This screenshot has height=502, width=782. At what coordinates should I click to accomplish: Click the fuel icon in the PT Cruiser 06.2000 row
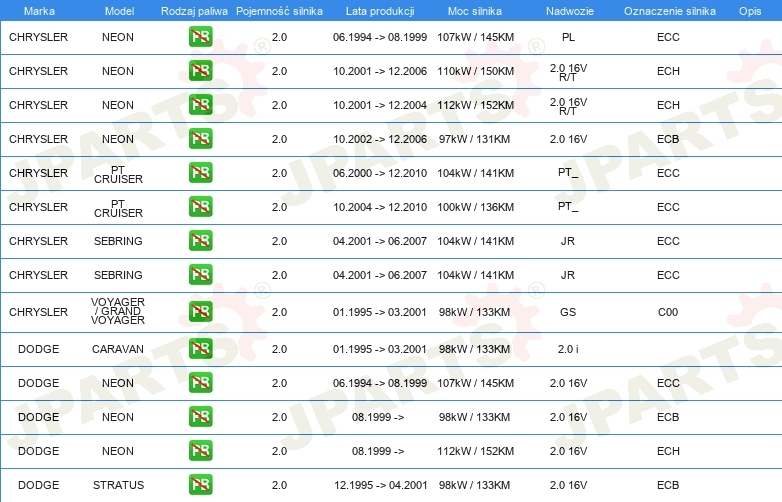[200, 172]
